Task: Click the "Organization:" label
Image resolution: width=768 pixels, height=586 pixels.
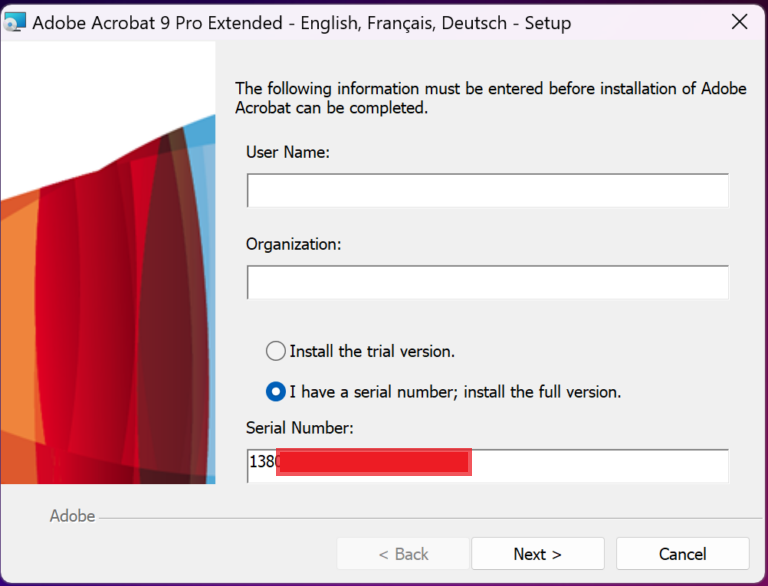Action: (x=294, y=244)
